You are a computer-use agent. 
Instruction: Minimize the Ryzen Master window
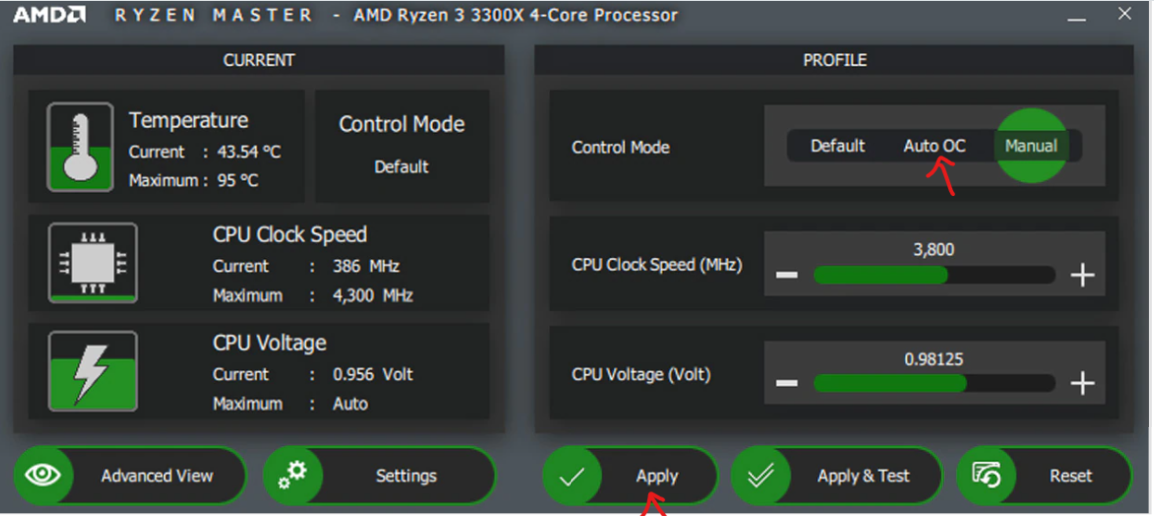click(1075, 17)
